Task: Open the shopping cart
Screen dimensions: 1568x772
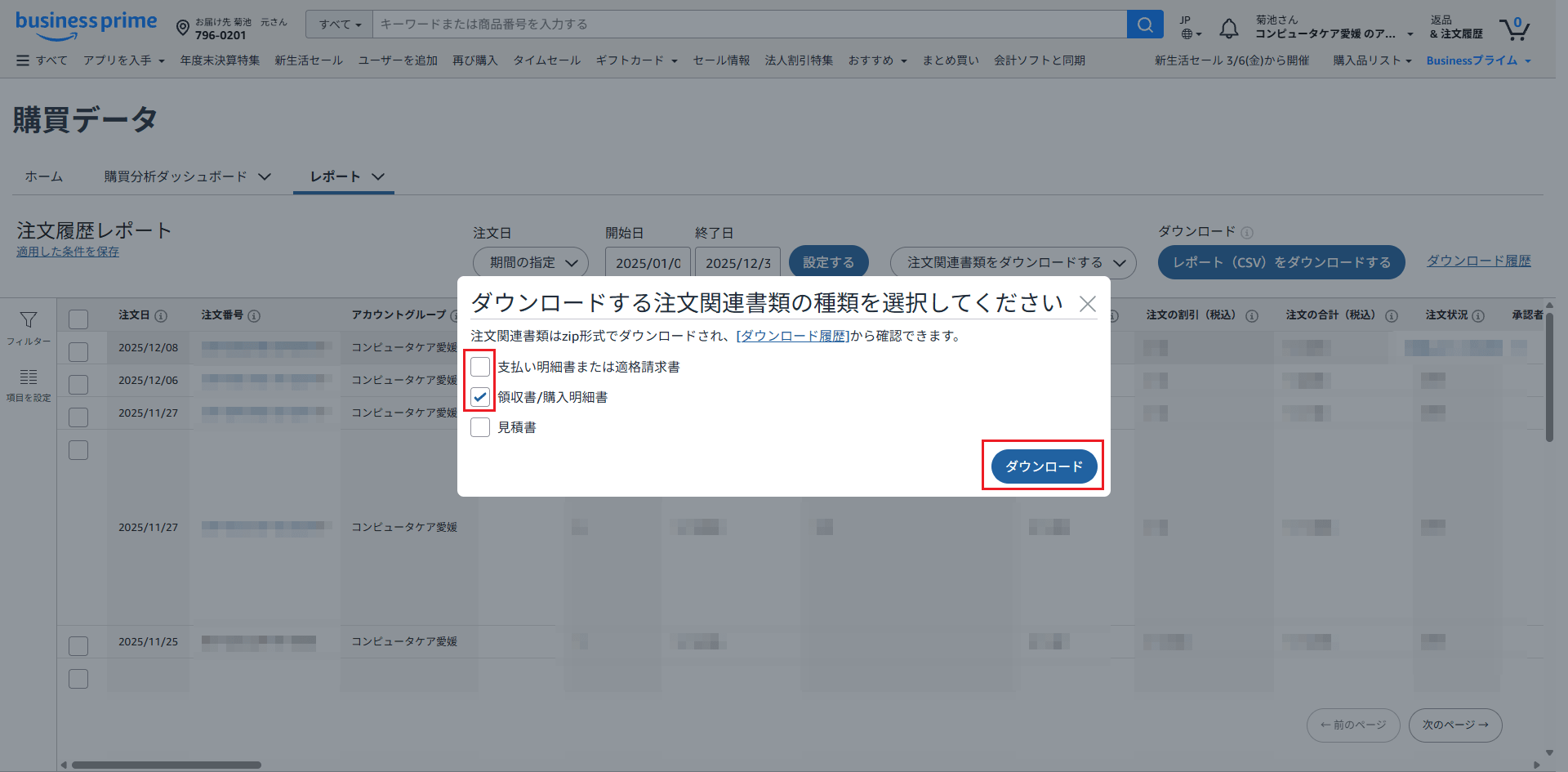Action: (x=1514, y=29)
